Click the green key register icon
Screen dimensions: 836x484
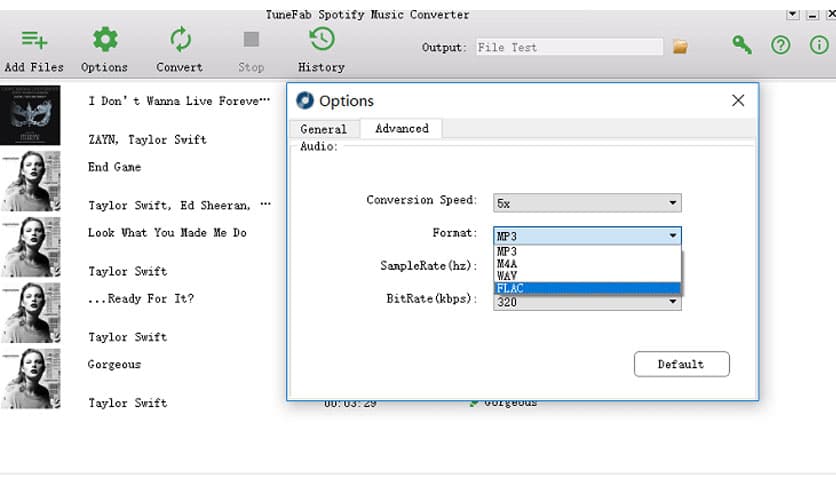741,45
